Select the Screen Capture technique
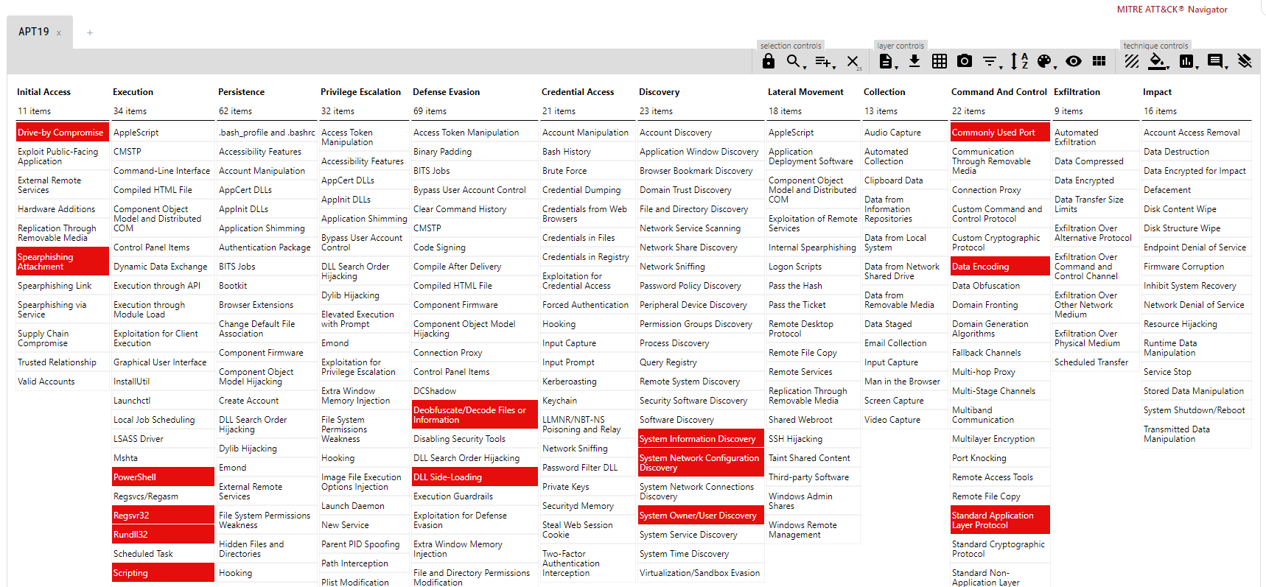1266x587 pixels. [904, 401]
